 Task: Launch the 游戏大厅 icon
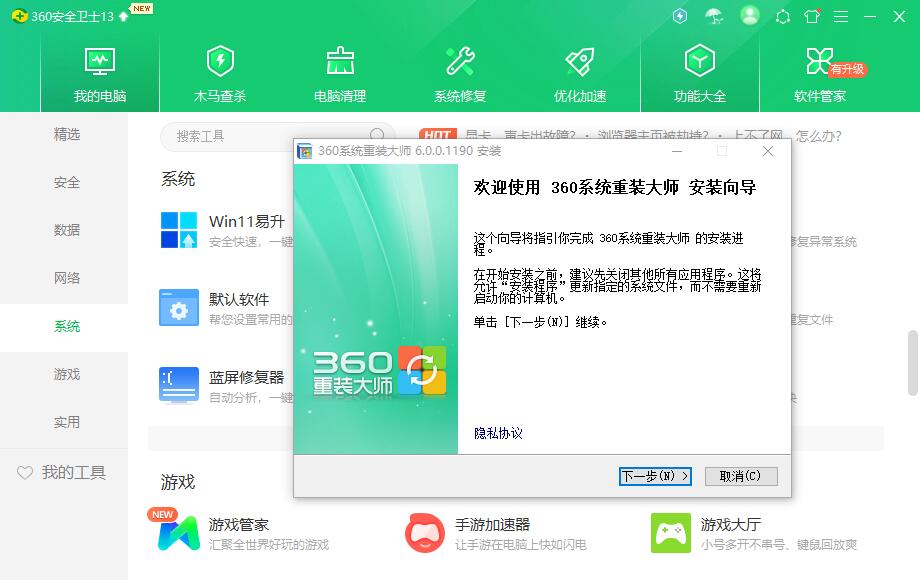[x=671, y=532]
